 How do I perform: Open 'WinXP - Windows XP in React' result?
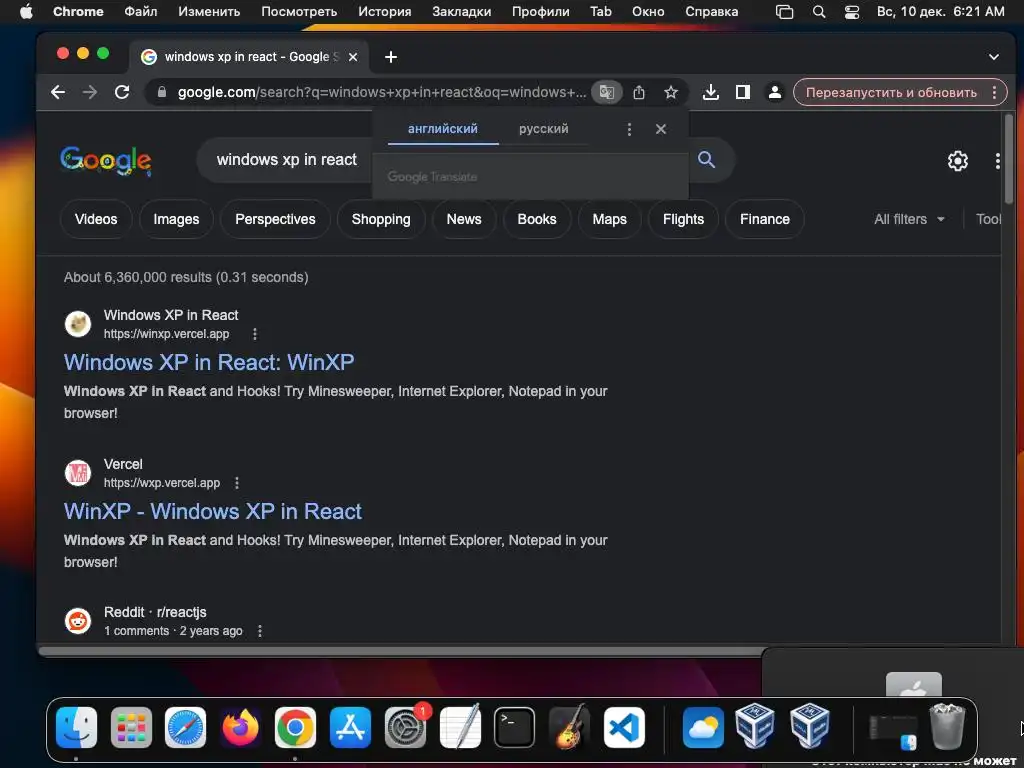click(x=213, y=511)
